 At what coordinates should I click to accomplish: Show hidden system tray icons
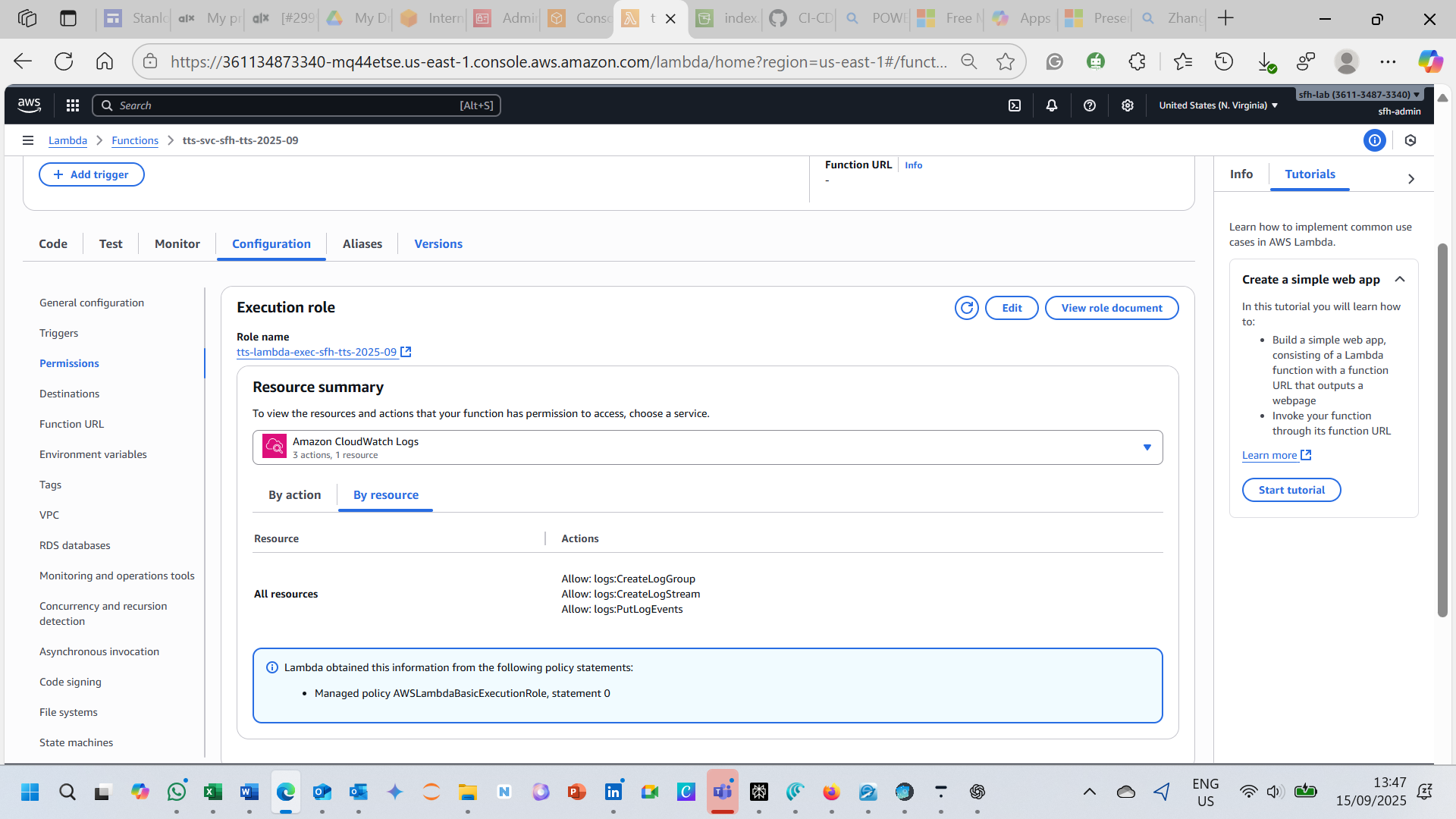(x=1090, y=792)
